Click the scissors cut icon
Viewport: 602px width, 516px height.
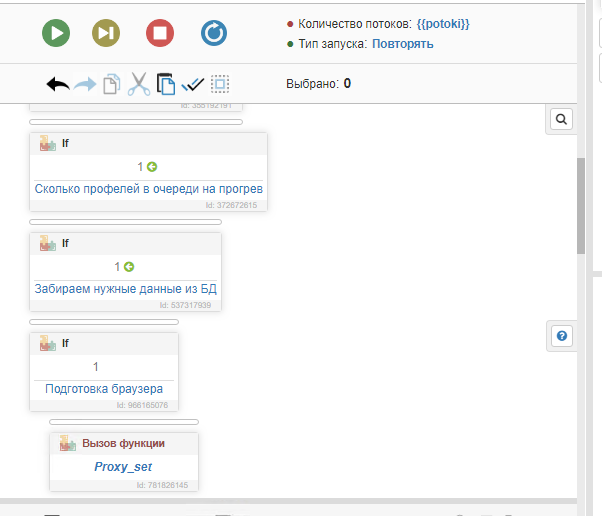(139, 85)
